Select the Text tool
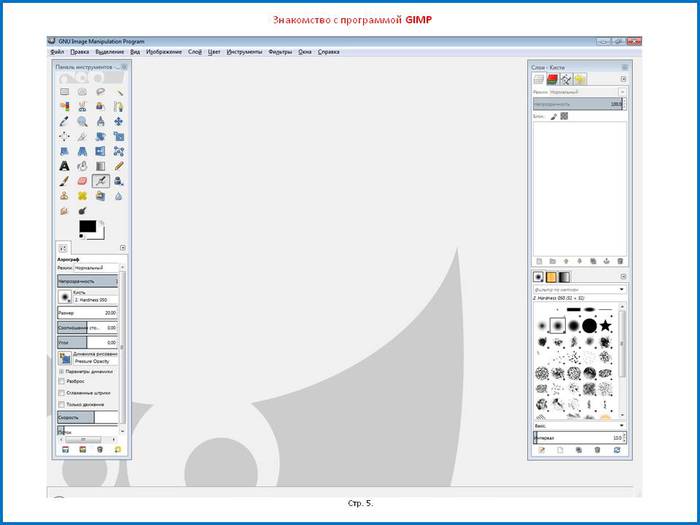Image resolution: width=700 pixels, height=525 pixels. pos(64,166)
